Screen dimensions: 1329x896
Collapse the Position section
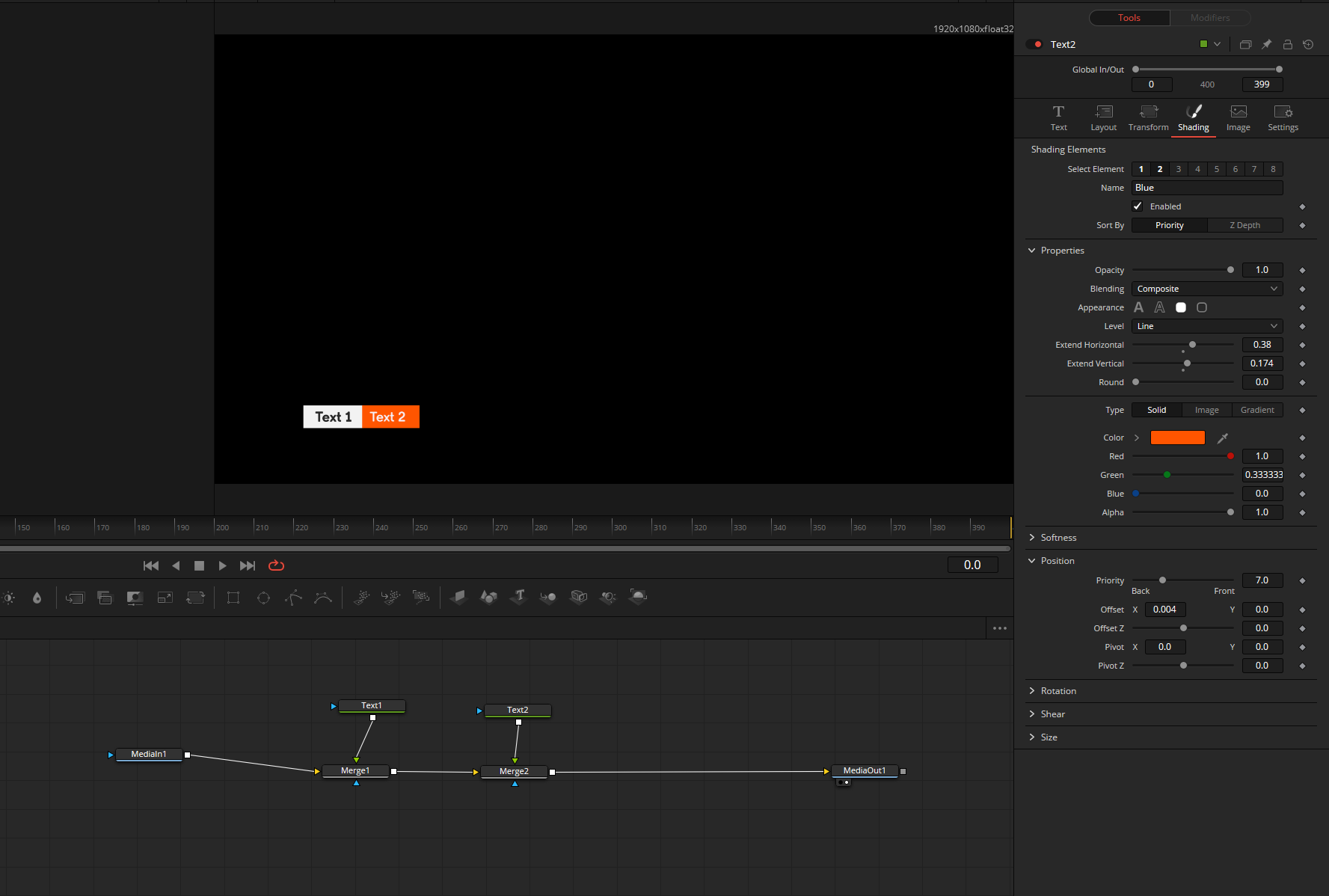coord(1032,561)
